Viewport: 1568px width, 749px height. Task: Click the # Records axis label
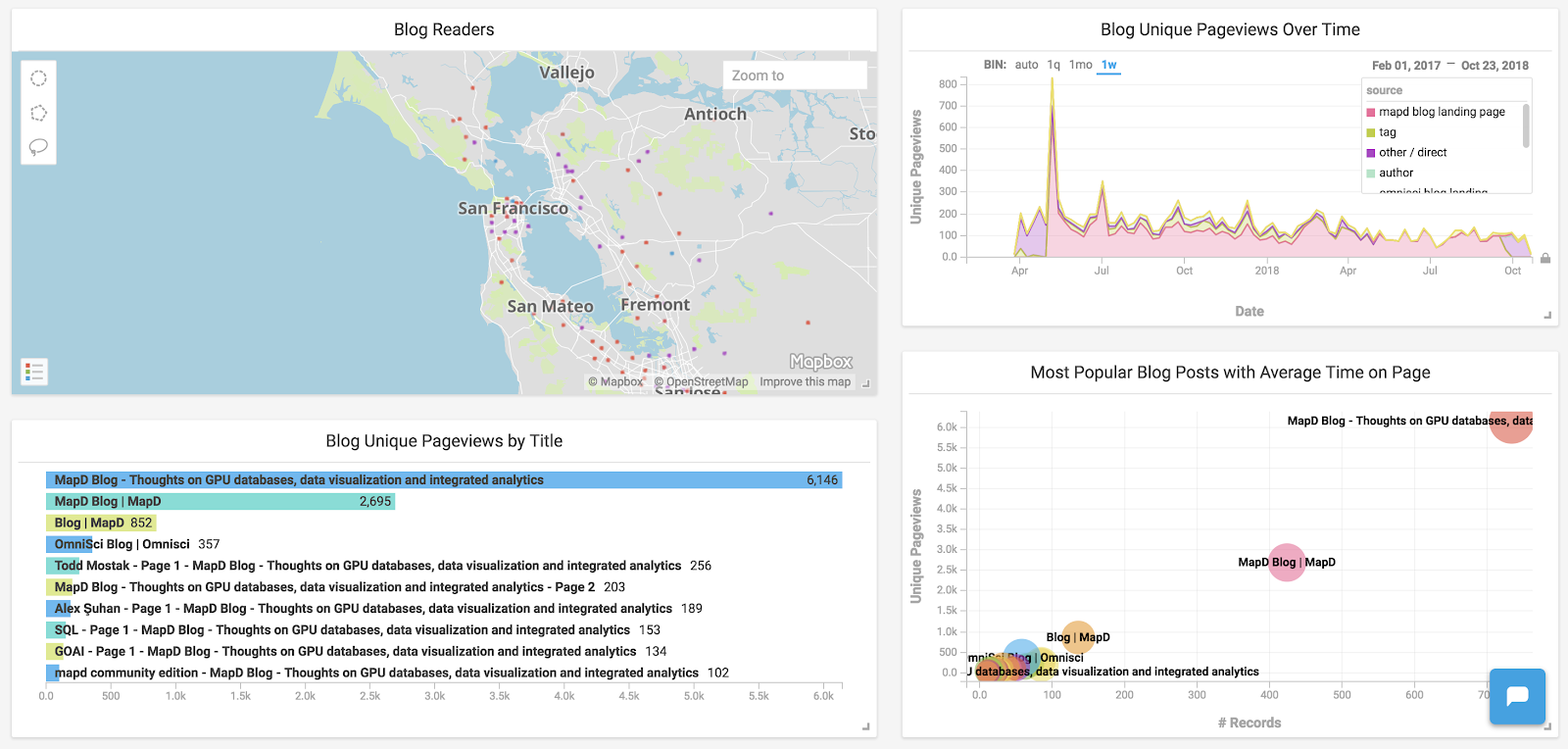1249,724
